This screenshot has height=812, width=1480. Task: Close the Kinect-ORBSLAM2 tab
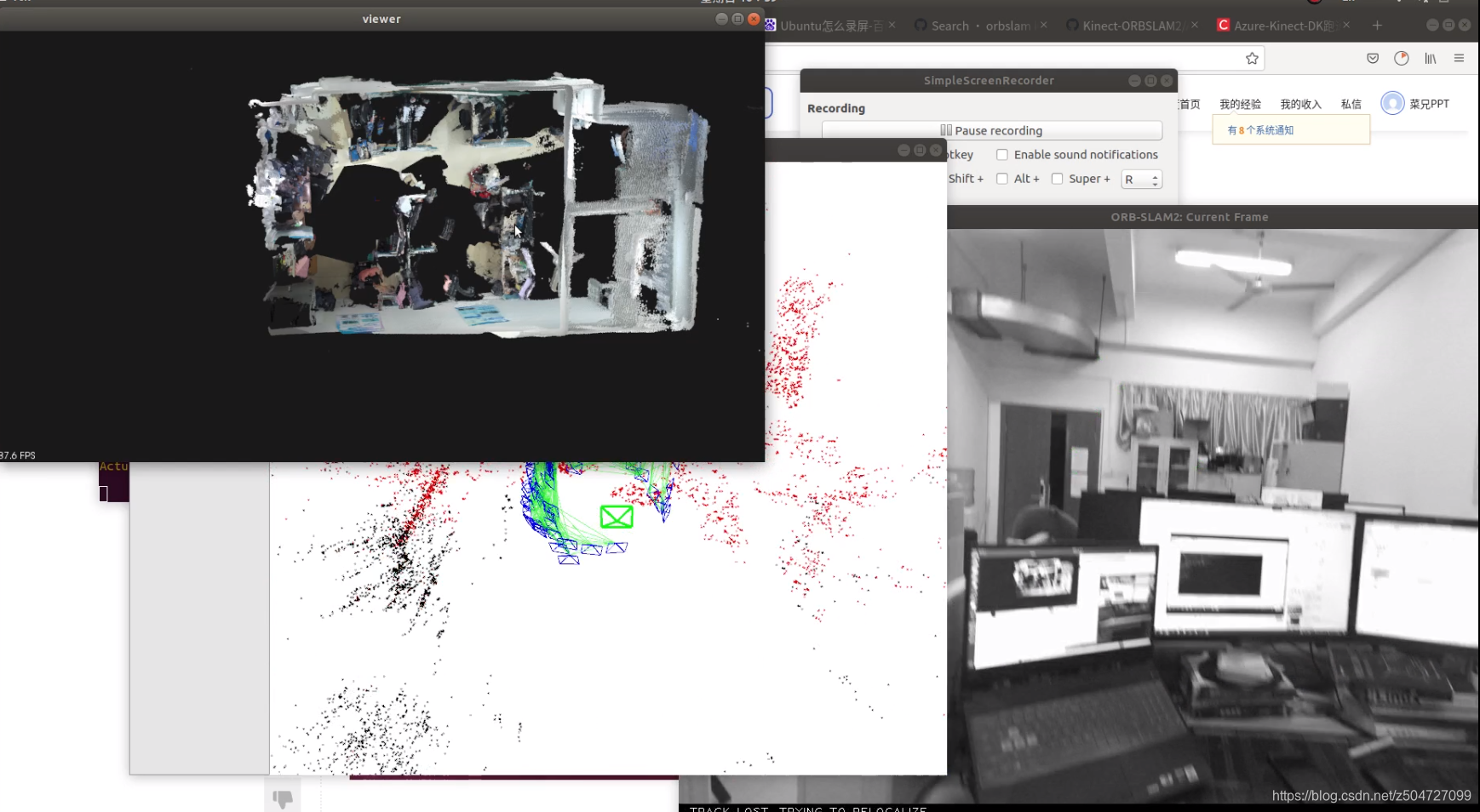pos(1195,26)
